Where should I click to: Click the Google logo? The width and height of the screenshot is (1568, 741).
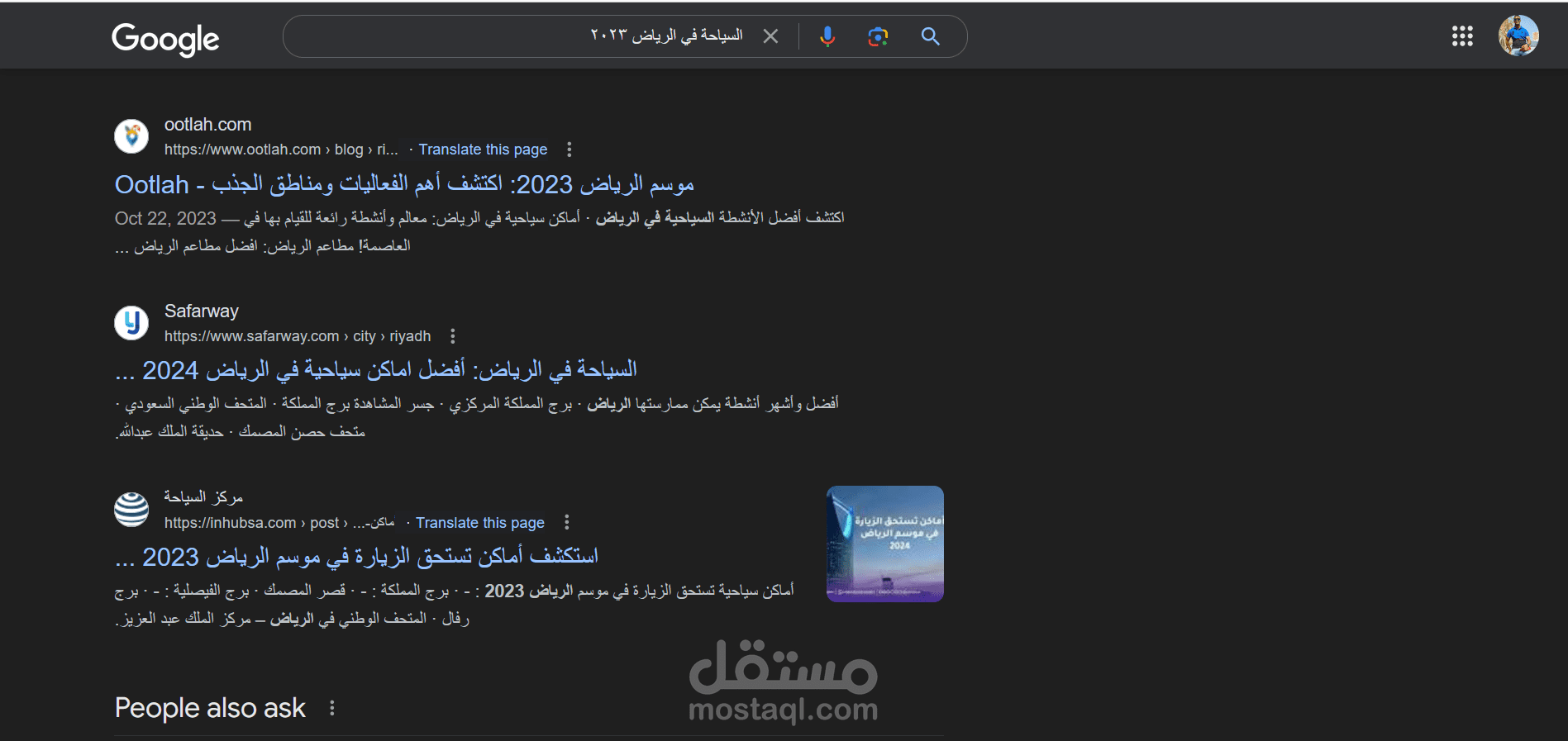click(x=165, y=38)
